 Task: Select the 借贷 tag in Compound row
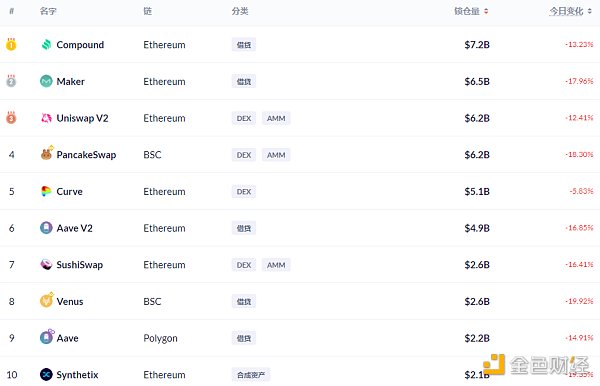(x=244, y=45)
